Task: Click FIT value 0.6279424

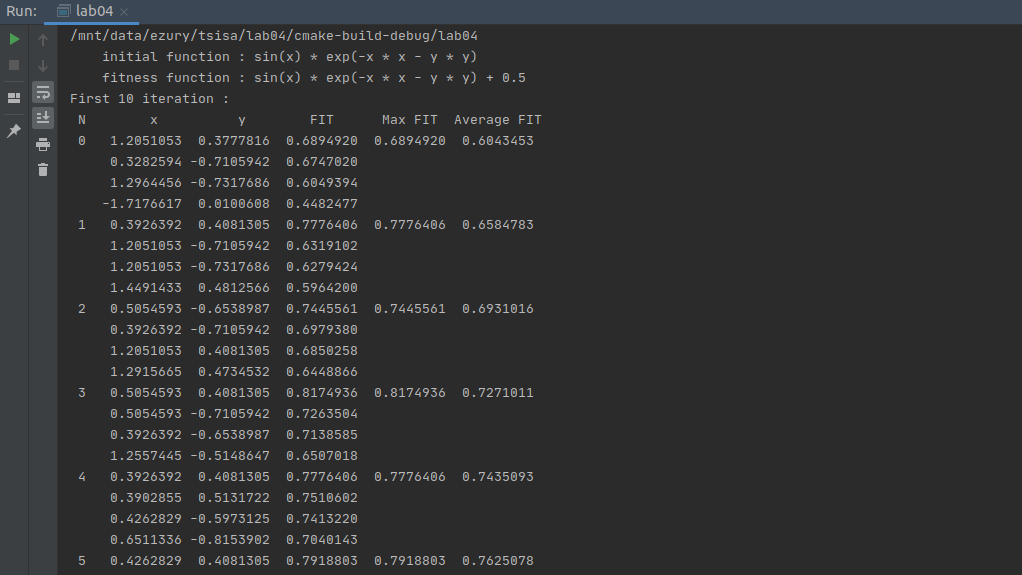Action: pos(321,267)
